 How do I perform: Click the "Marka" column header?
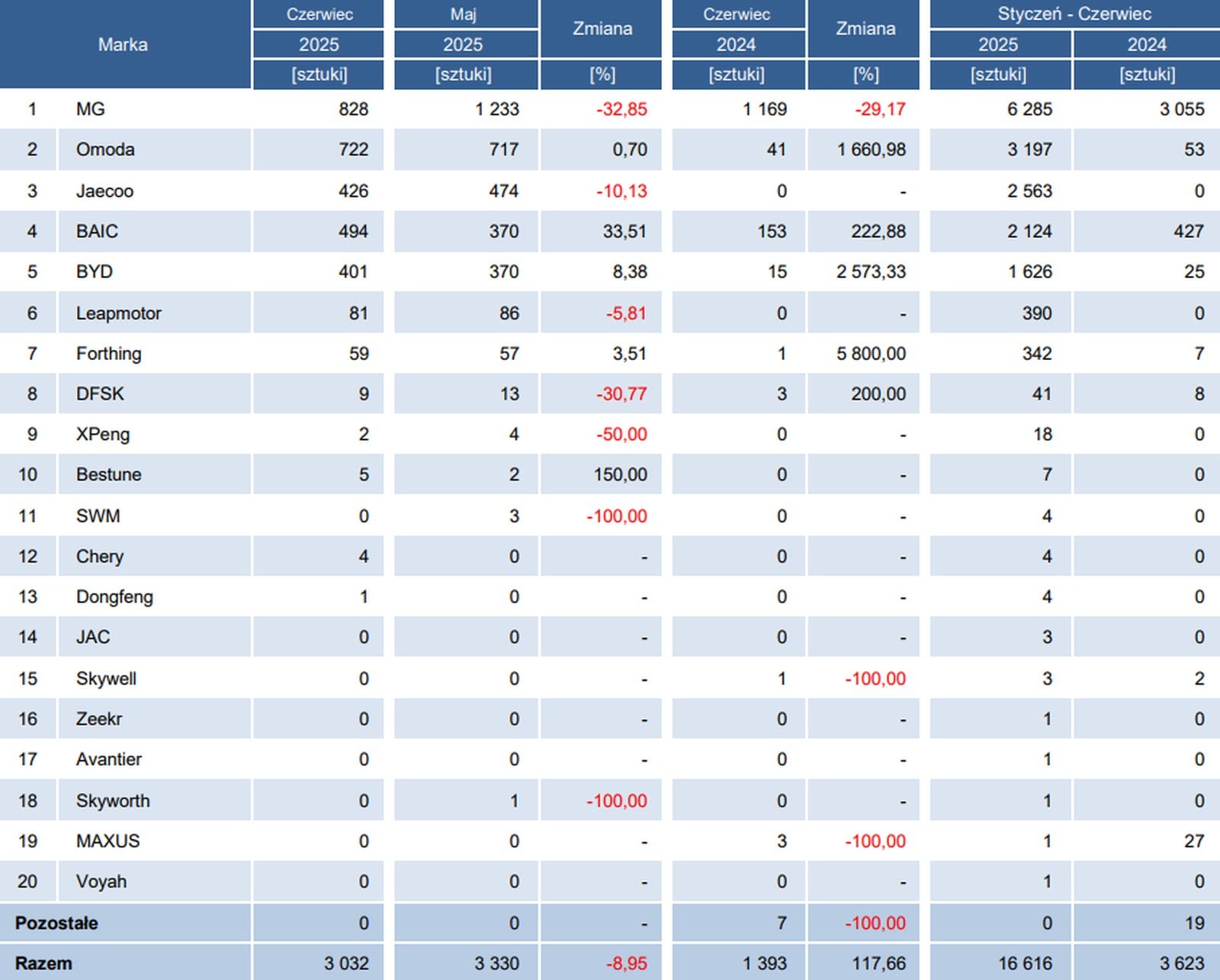(x=123, y=44)
